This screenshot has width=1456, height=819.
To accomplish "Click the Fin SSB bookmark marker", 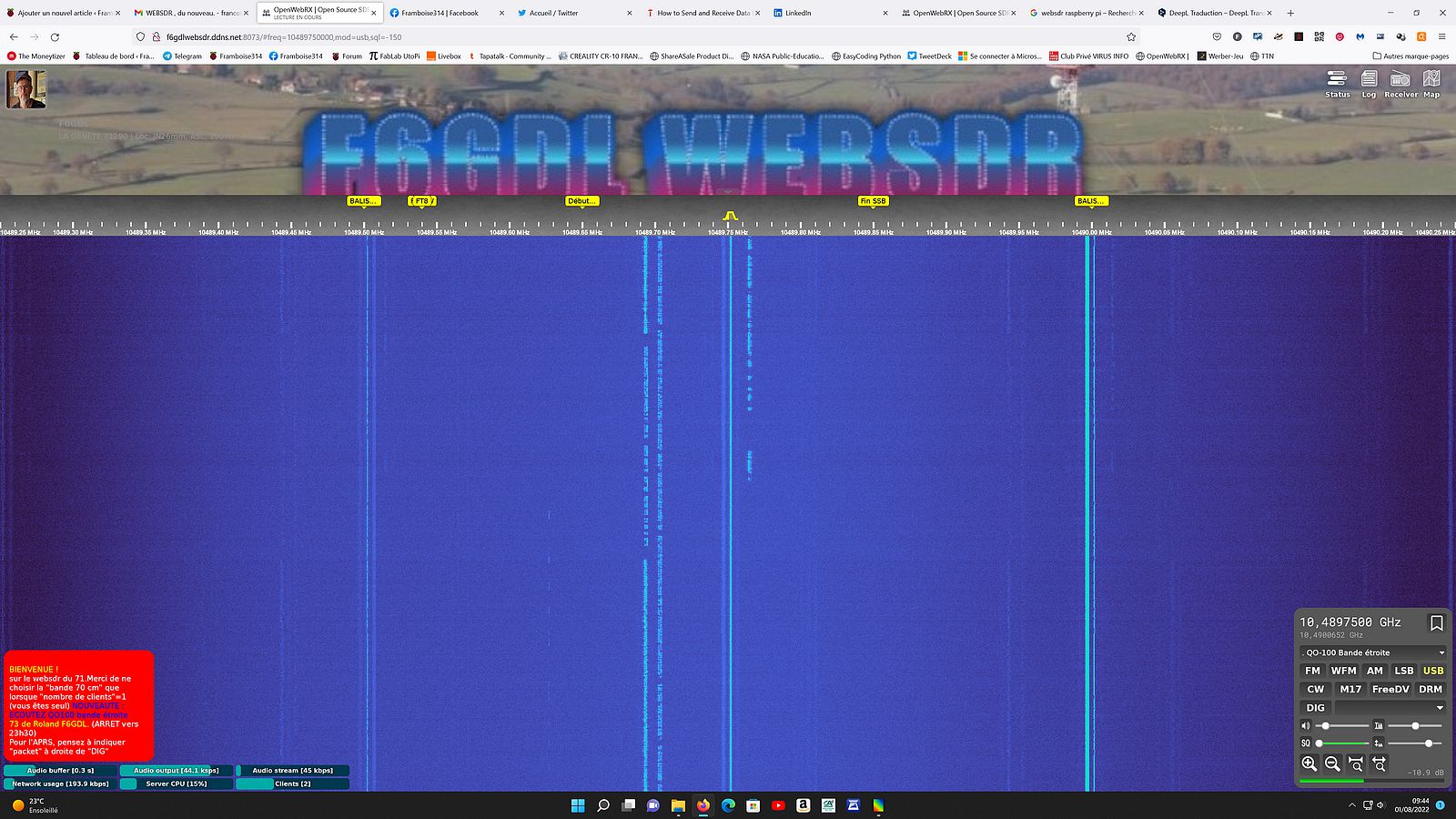I will click(873, 201).
